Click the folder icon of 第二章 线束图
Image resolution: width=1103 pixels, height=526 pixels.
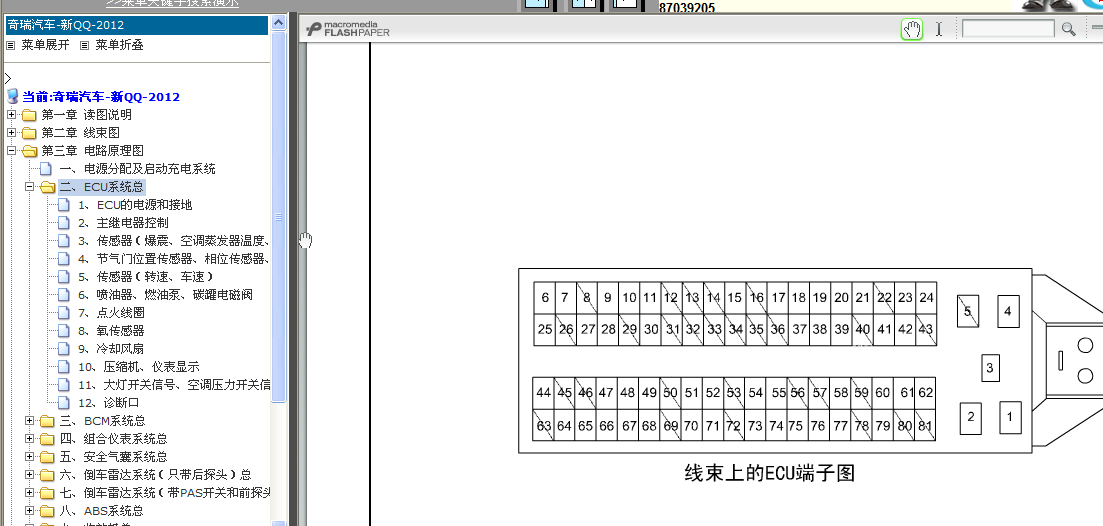pos(29,132)
